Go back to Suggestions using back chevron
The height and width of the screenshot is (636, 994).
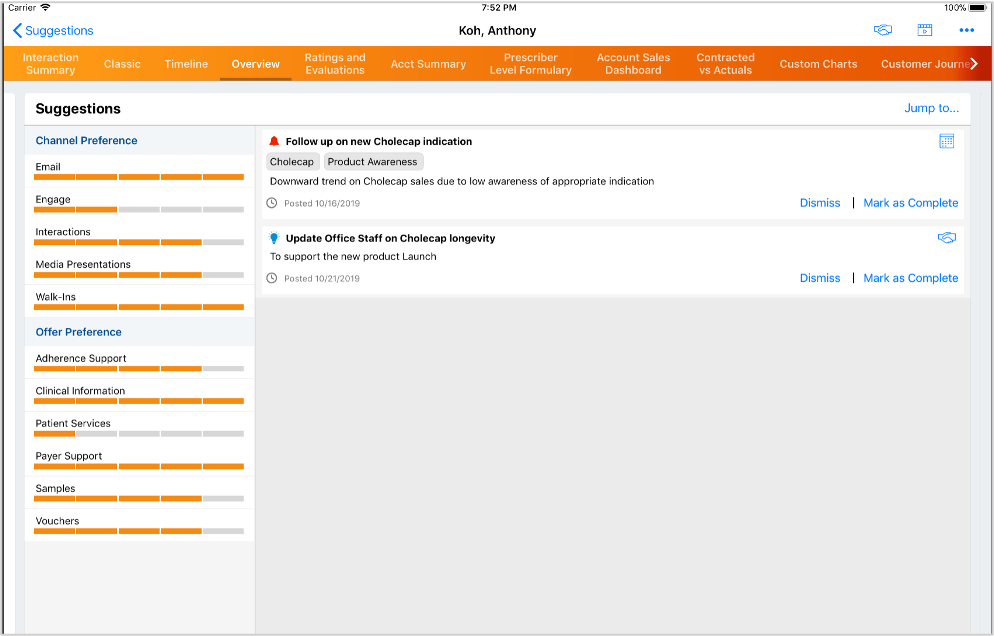click(x=18, y=31)
